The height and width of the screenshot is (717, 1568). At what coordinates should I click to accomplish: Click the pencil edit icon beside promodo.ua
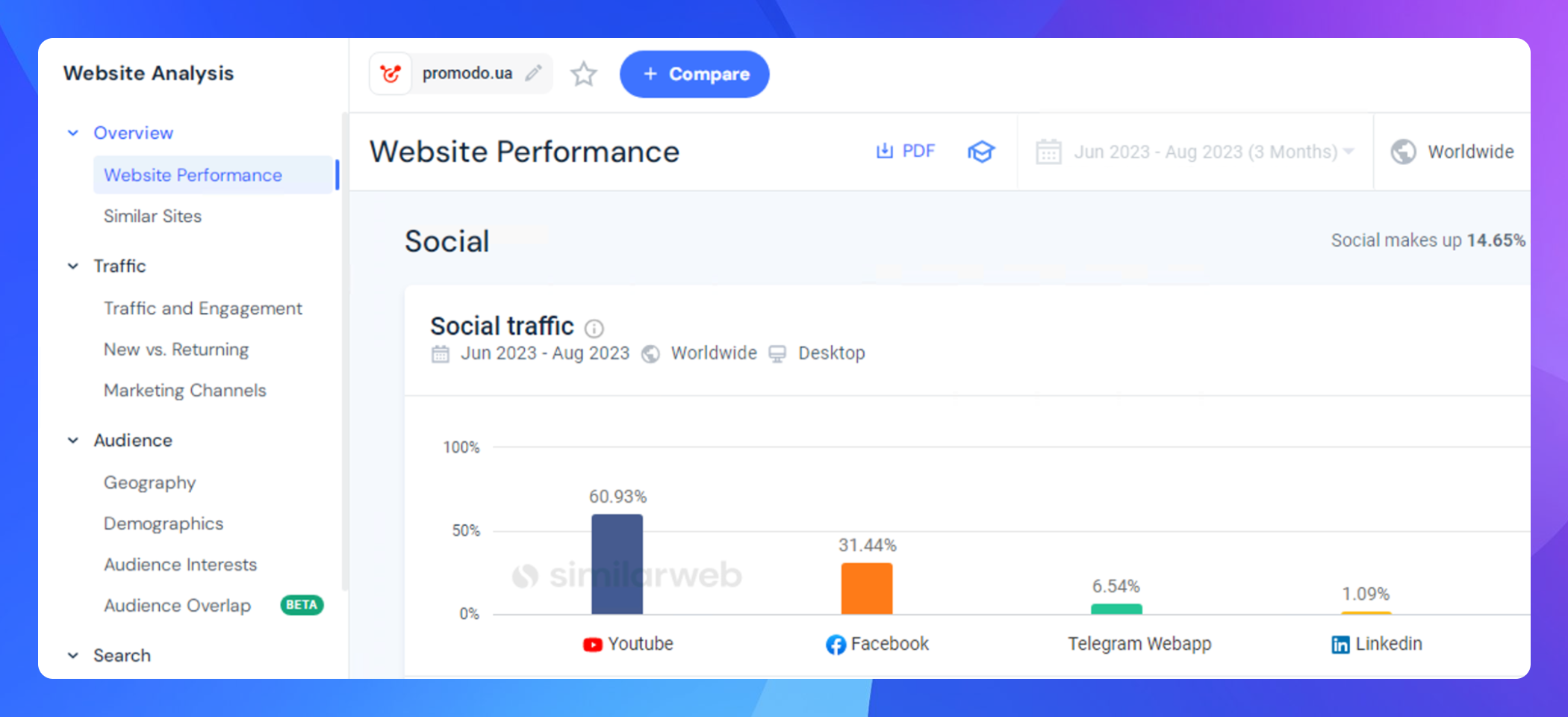tap(533, 73)
